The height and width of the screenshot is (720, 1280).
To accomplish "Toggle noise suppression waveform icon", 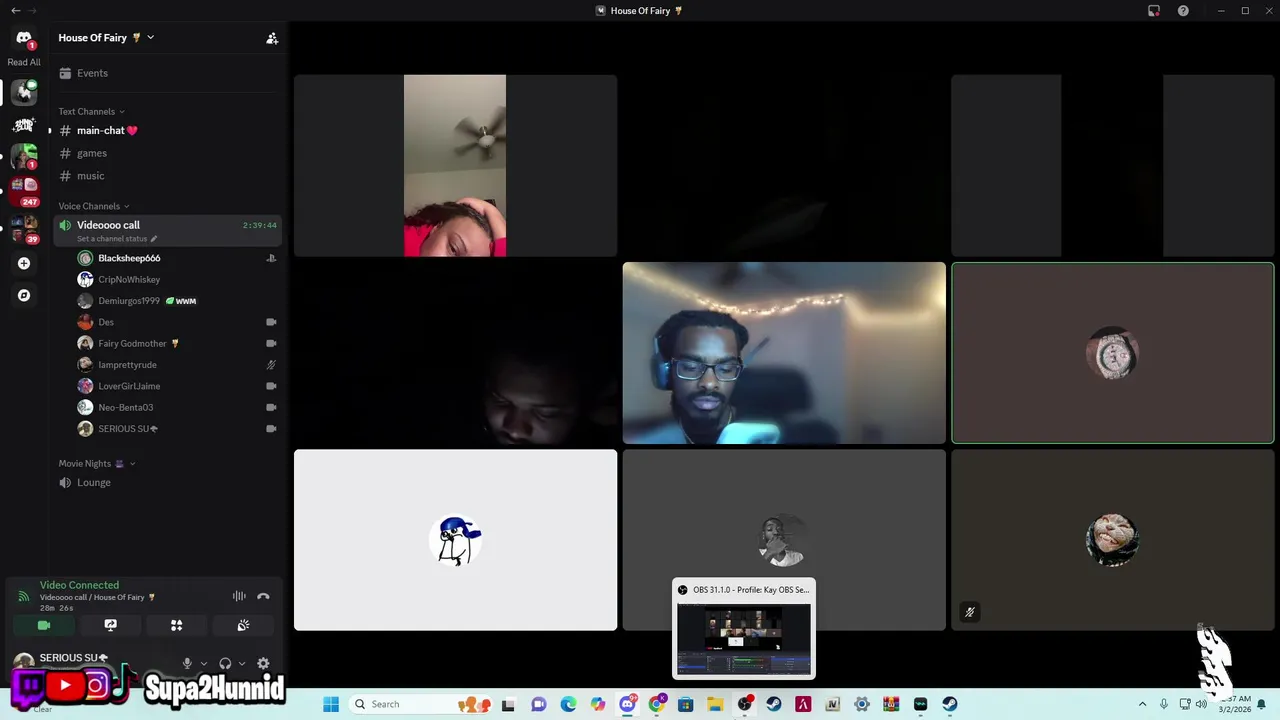I will 239,597.
